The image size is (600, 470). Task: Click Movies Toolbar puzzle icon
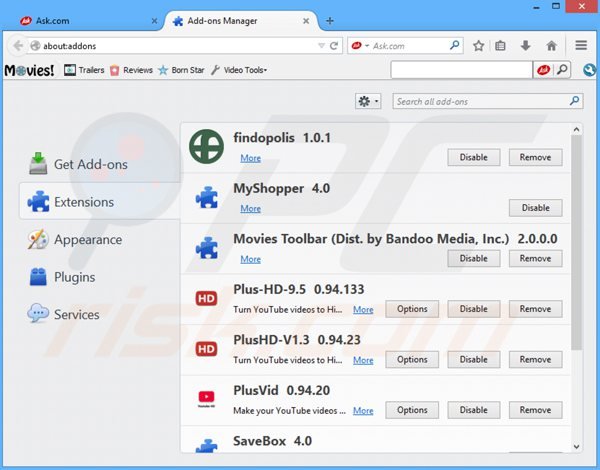[207, 248]
